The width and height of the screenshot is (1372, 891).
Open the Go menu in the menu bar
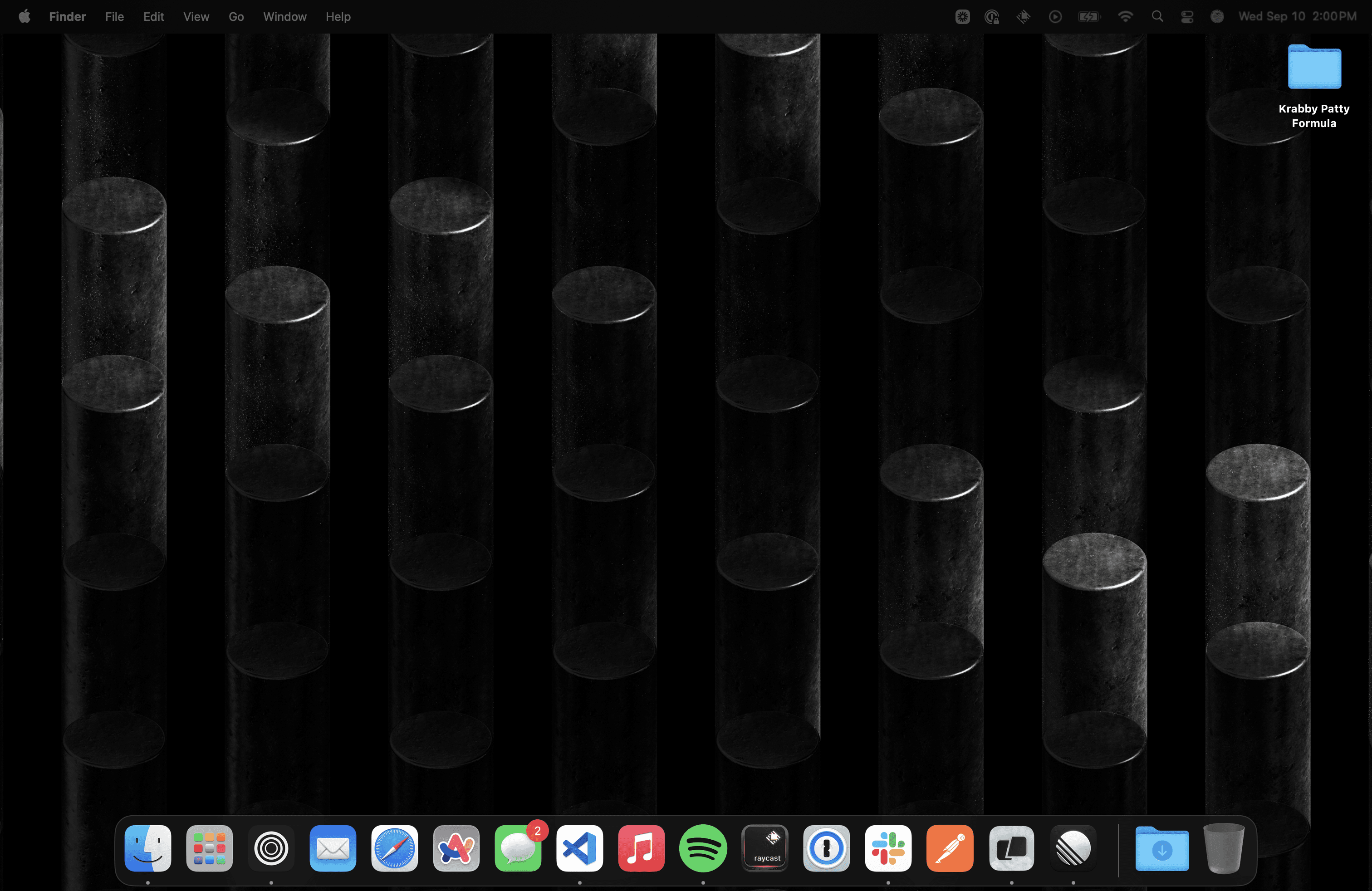click(236, 16)
